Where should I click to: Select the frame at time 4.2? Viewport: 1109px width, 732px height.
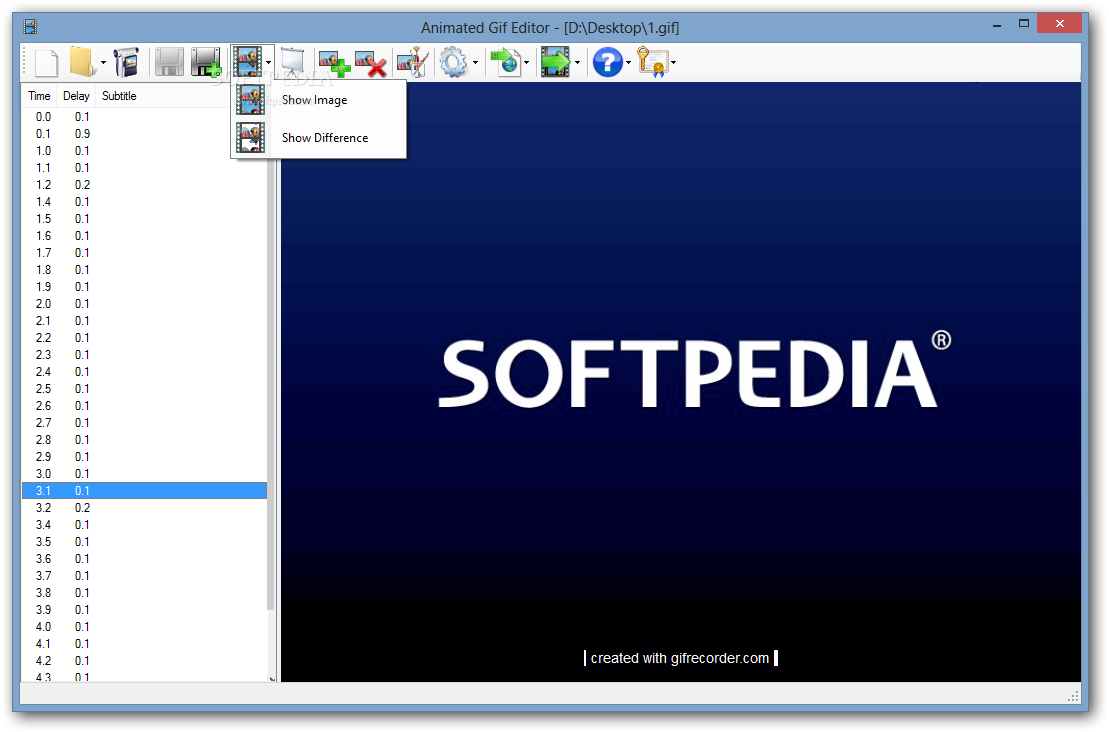(x=144, y=660)
